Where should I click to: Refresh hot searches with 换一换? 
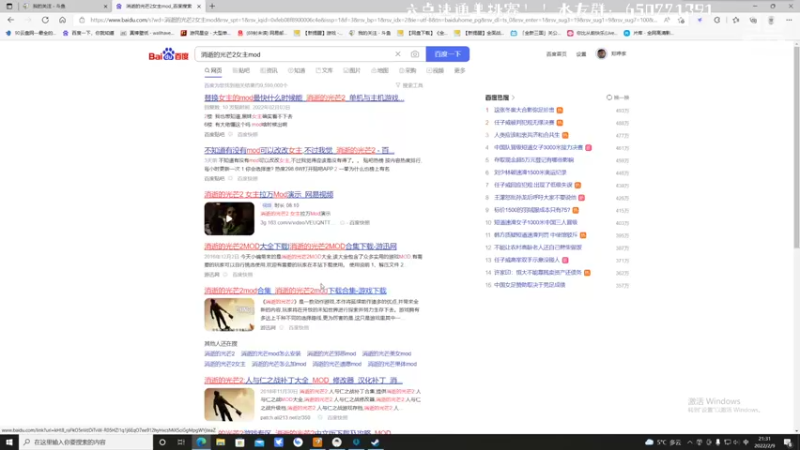pos(617,97)
